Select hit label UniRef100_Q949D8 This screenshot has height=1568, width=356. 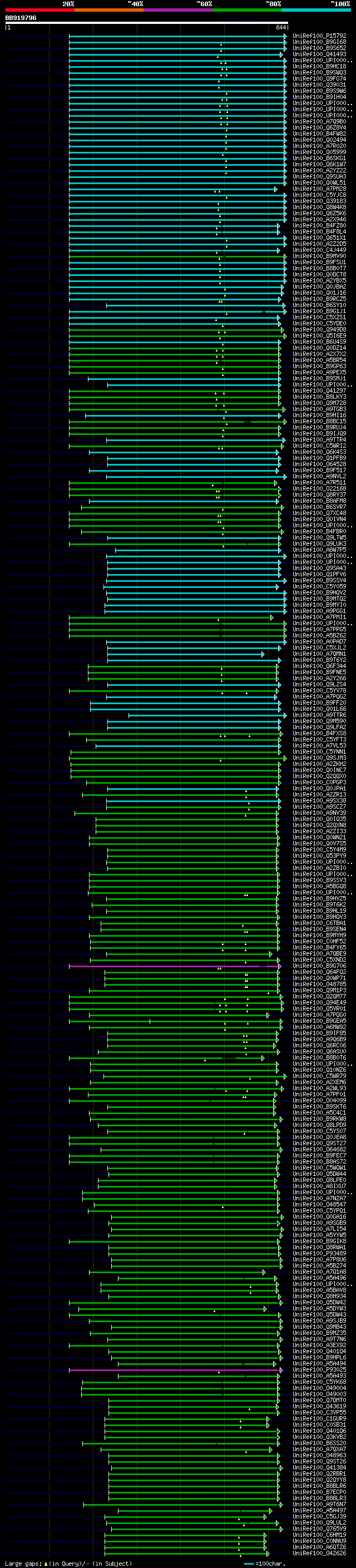point(319,329)
